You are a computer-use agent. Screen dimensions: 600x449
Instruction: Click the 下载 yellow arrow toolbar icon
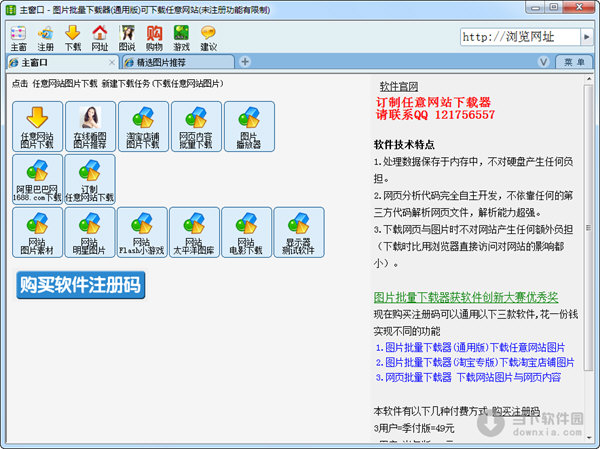pos(73,38)
